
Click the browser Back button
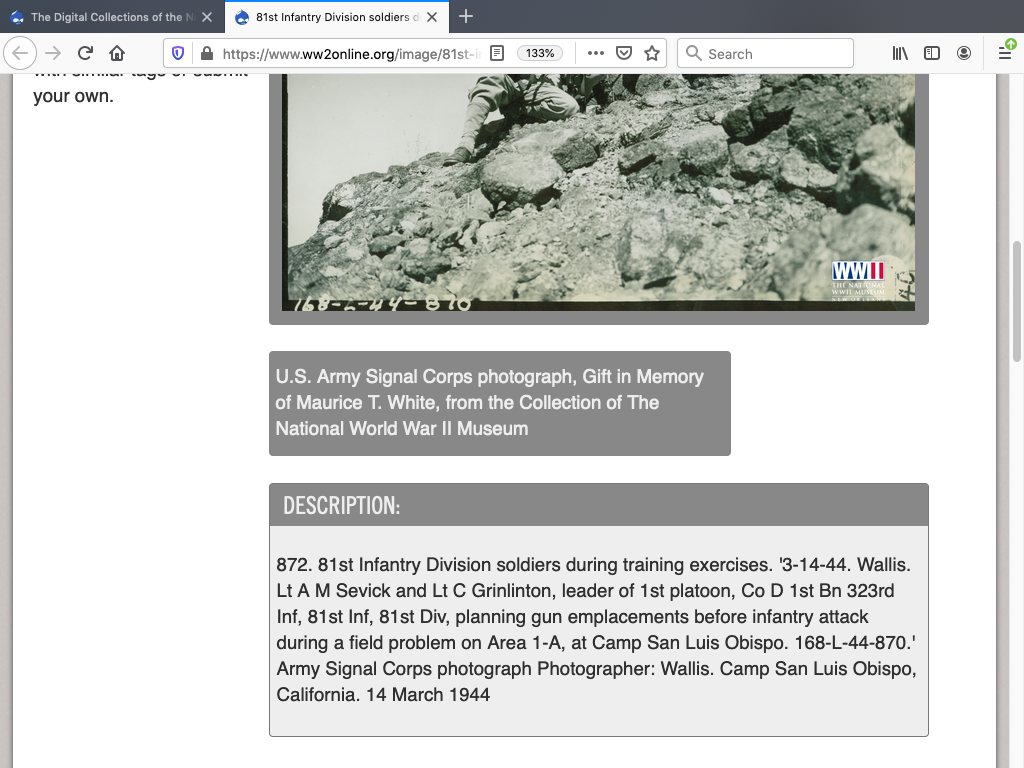[21, 54]
